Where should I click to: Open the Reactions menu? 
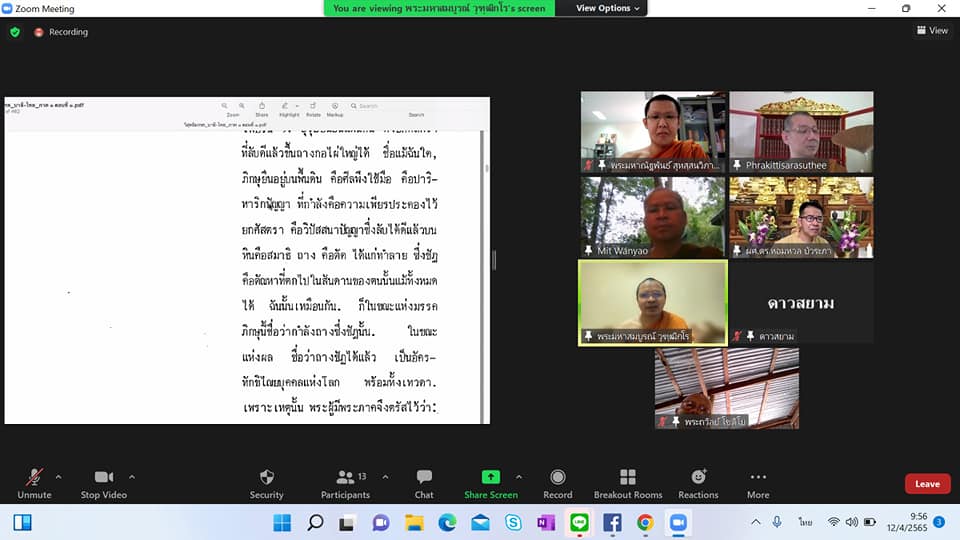pyautogui.click(x=698, y=484)
